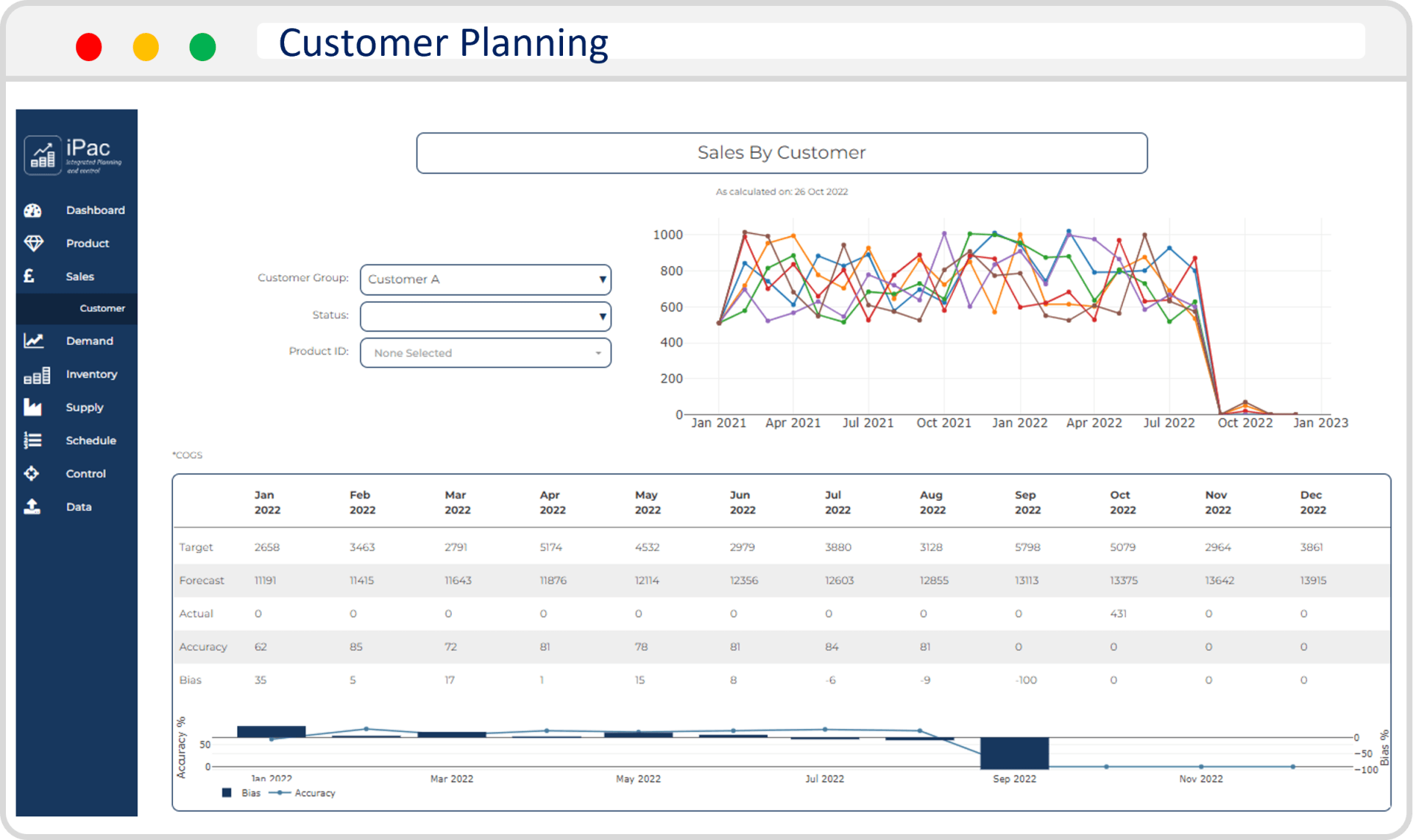Expand the Status dropdown

[485, 316]
